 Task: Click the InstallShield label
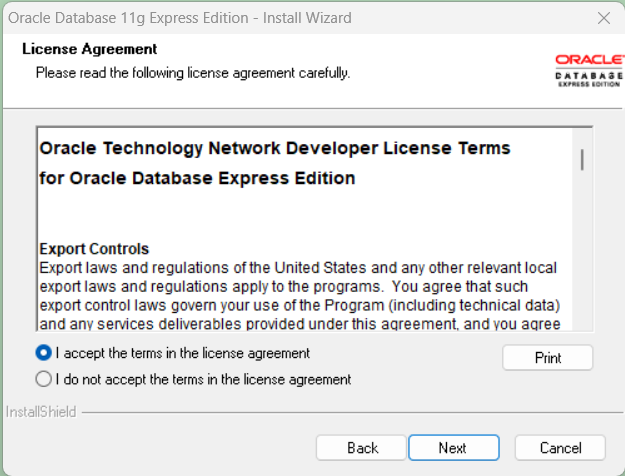point(41,412)
